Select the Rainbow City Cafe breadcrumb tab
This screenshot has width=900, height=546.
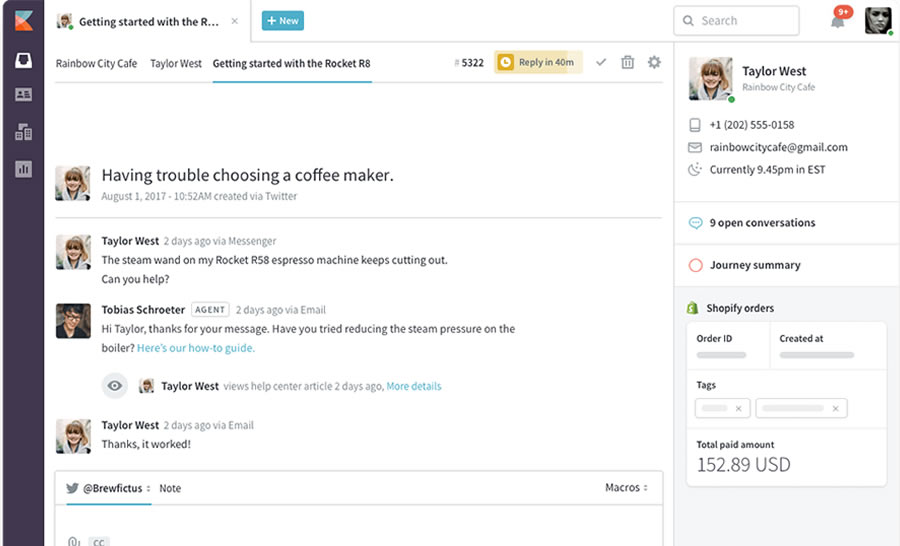(x=96, y=63)
